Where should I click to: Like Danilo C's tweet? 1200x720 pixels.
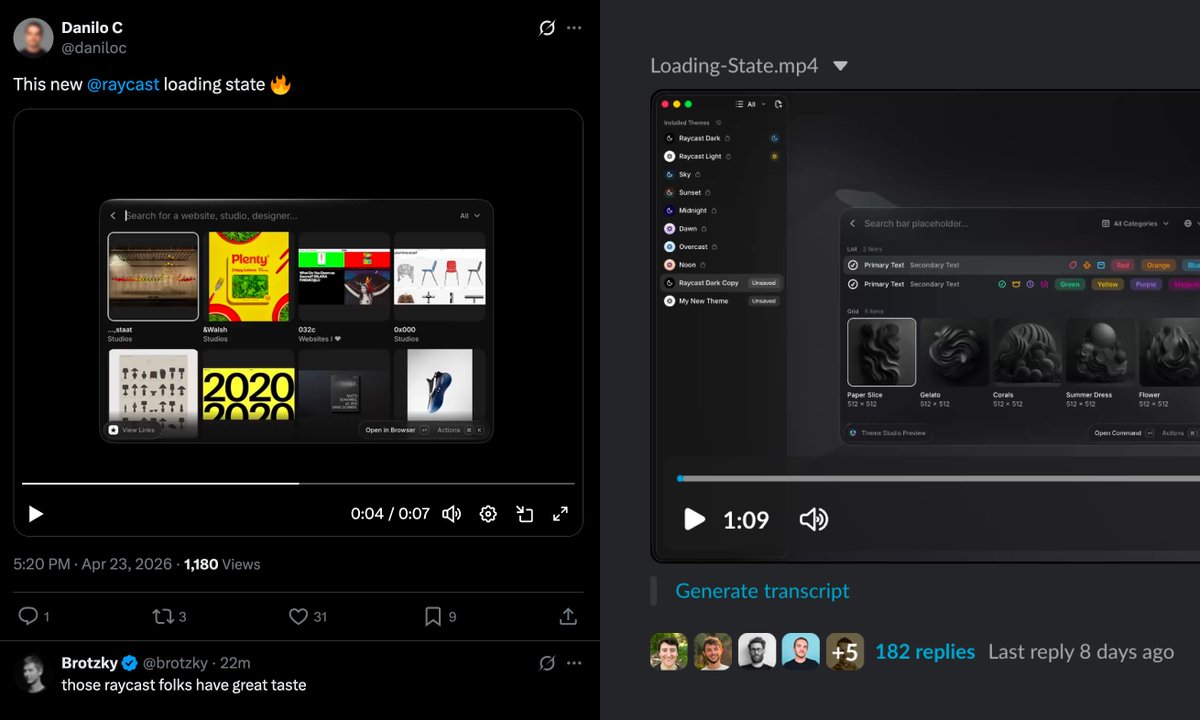[298, 616]
